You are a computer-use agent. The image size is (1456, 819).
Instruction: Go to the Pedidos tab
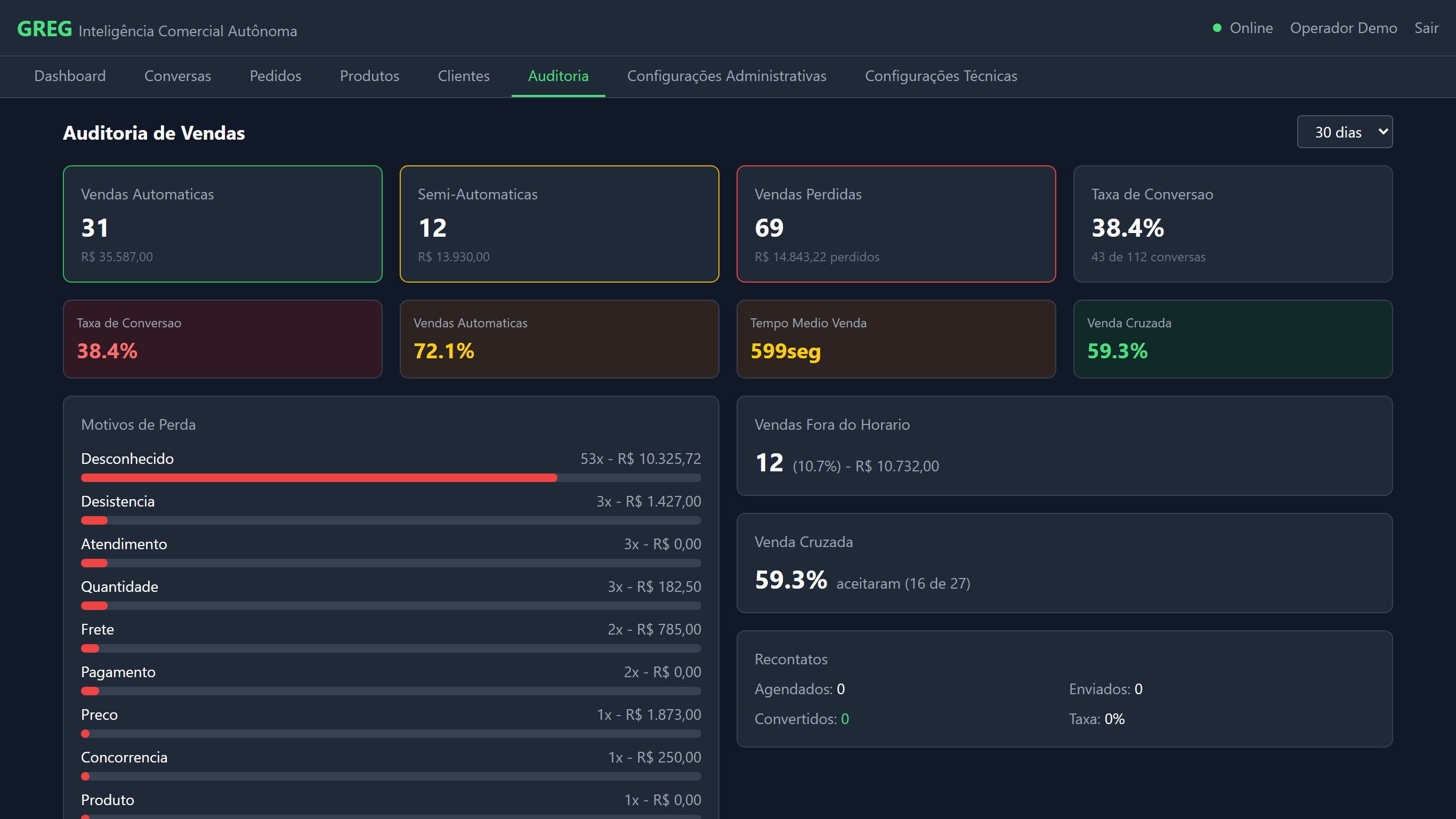[x=275, y=76]
